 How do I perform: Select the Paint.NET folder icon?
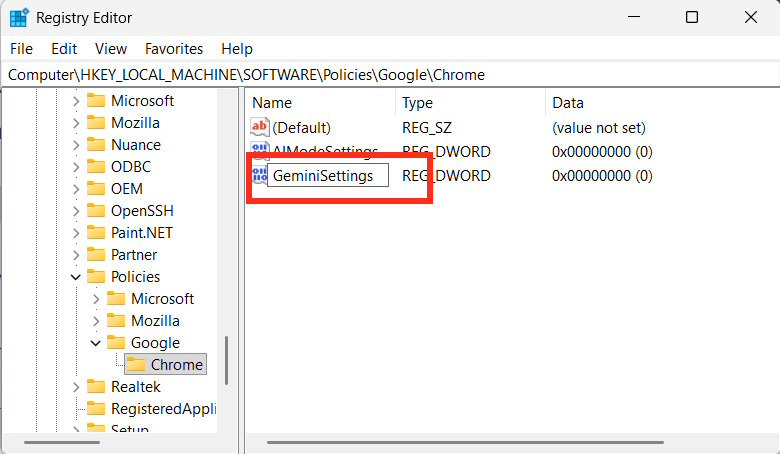(96, 232)
